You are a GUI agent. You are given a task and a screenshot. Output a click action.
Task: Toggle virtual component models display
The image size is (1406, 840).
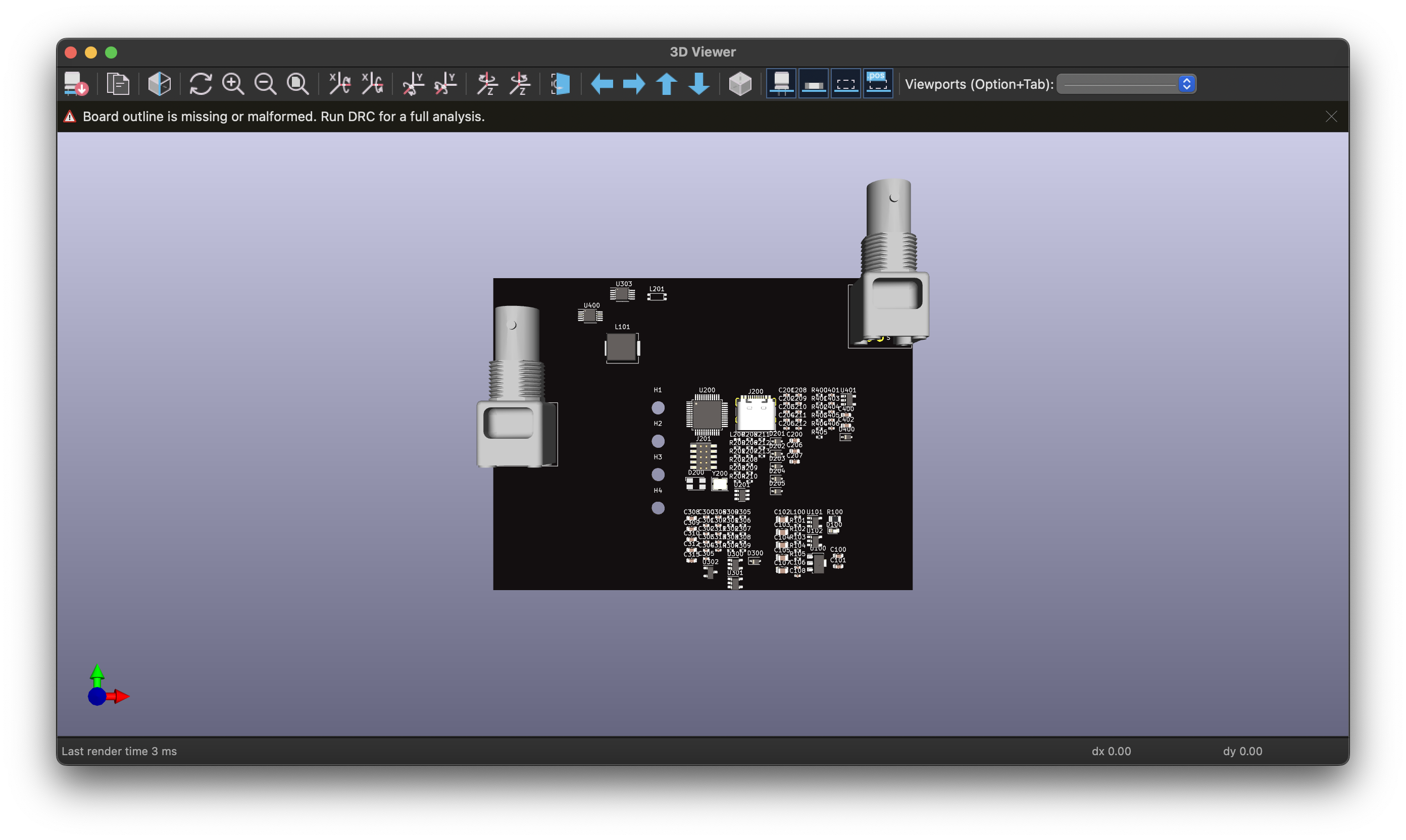coord(845,84)
